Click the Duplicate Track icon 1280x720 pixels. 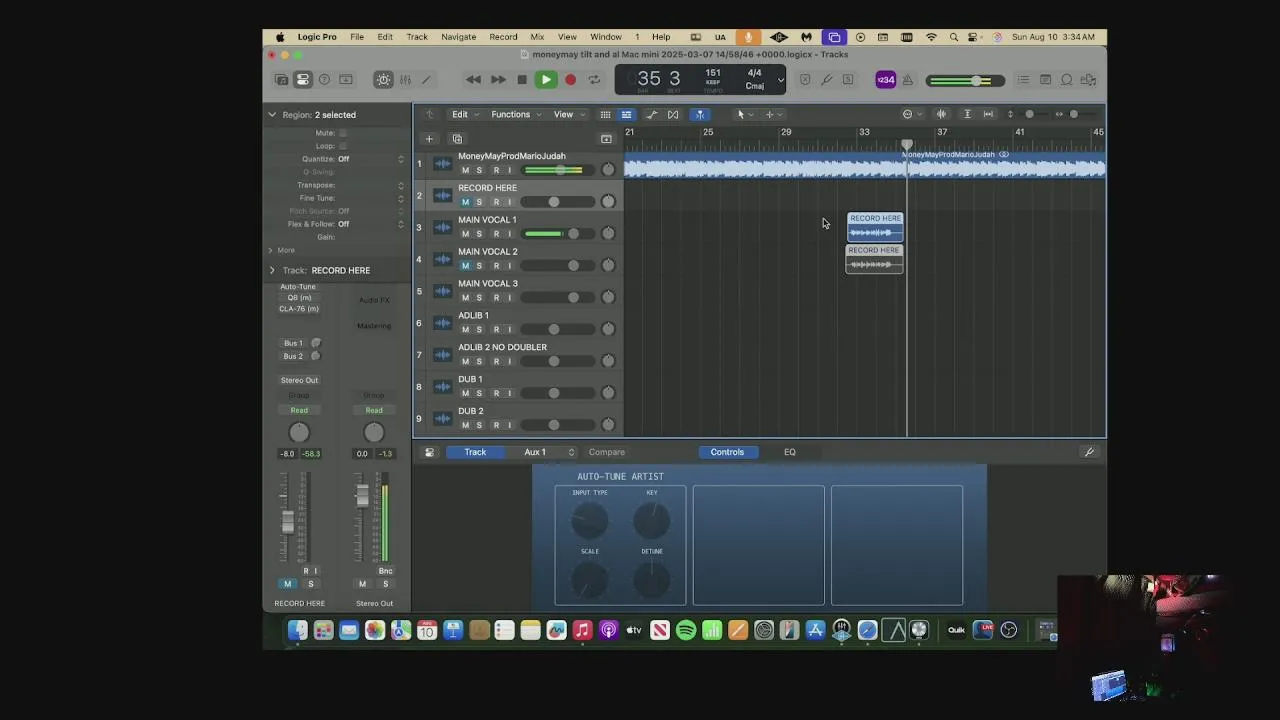point(457,139)
